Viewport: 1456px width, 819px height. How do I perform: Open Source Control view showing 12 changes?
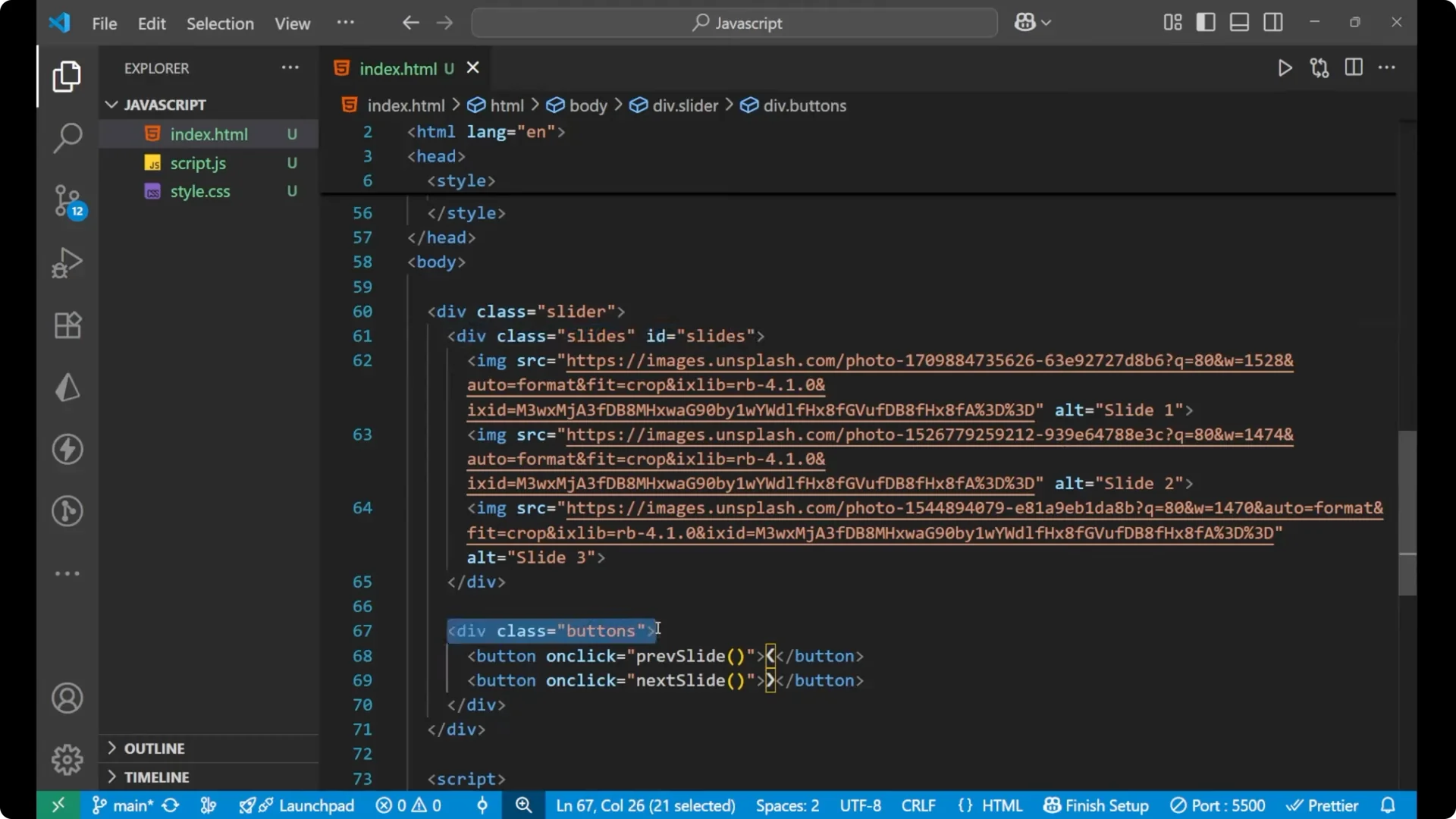tap(67, 201)
